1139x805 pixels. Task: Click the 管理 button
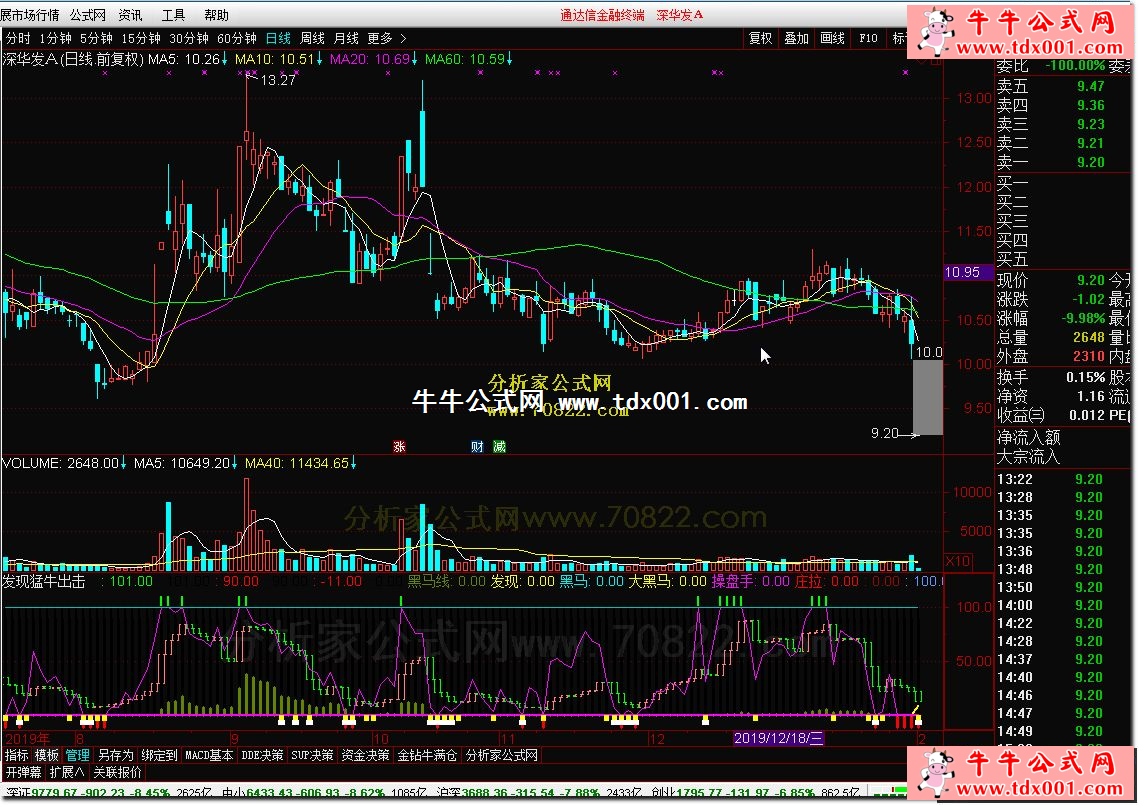click(78, 755)
